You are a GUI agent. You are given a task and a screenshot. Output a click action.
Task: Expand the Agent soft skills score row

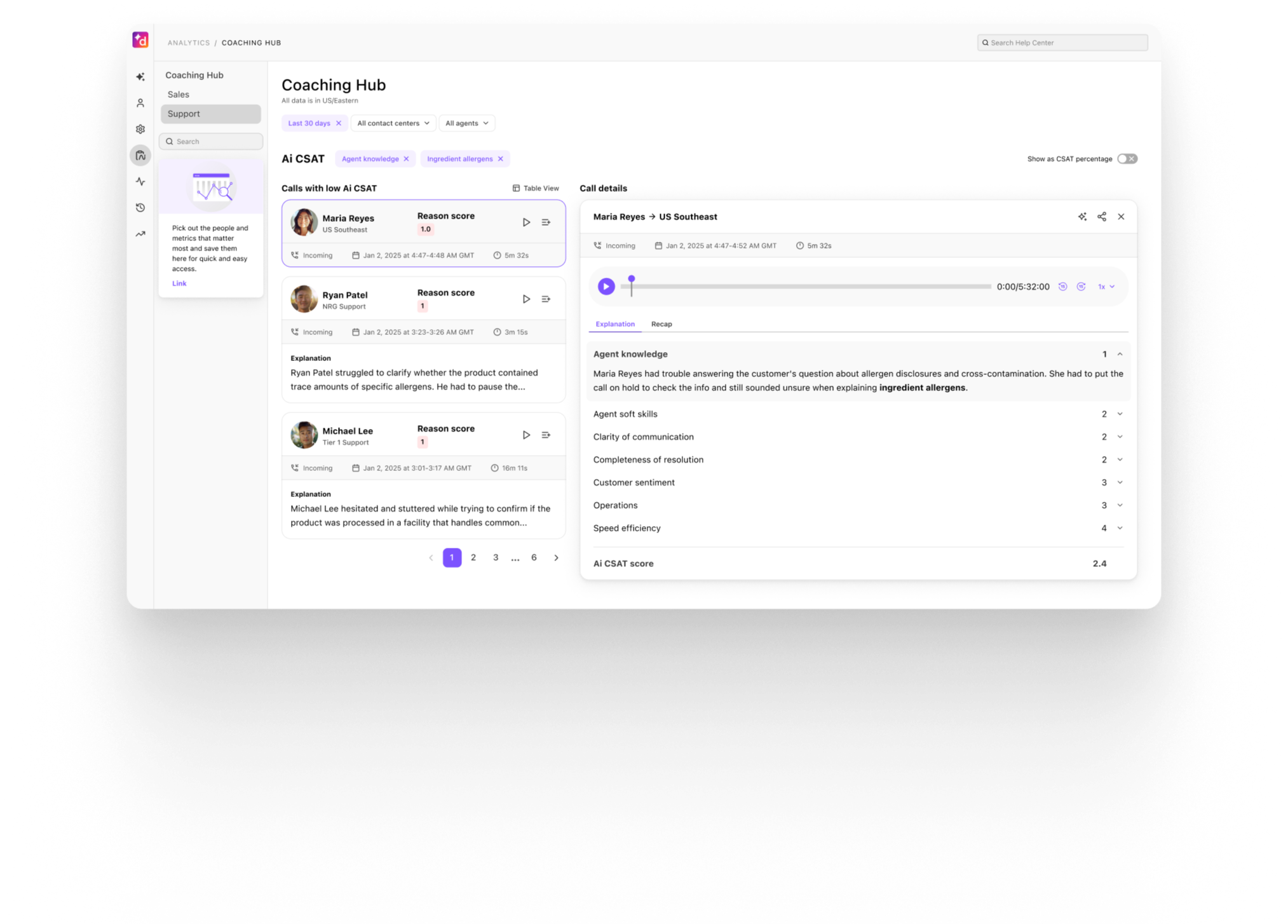point(1119,414)
